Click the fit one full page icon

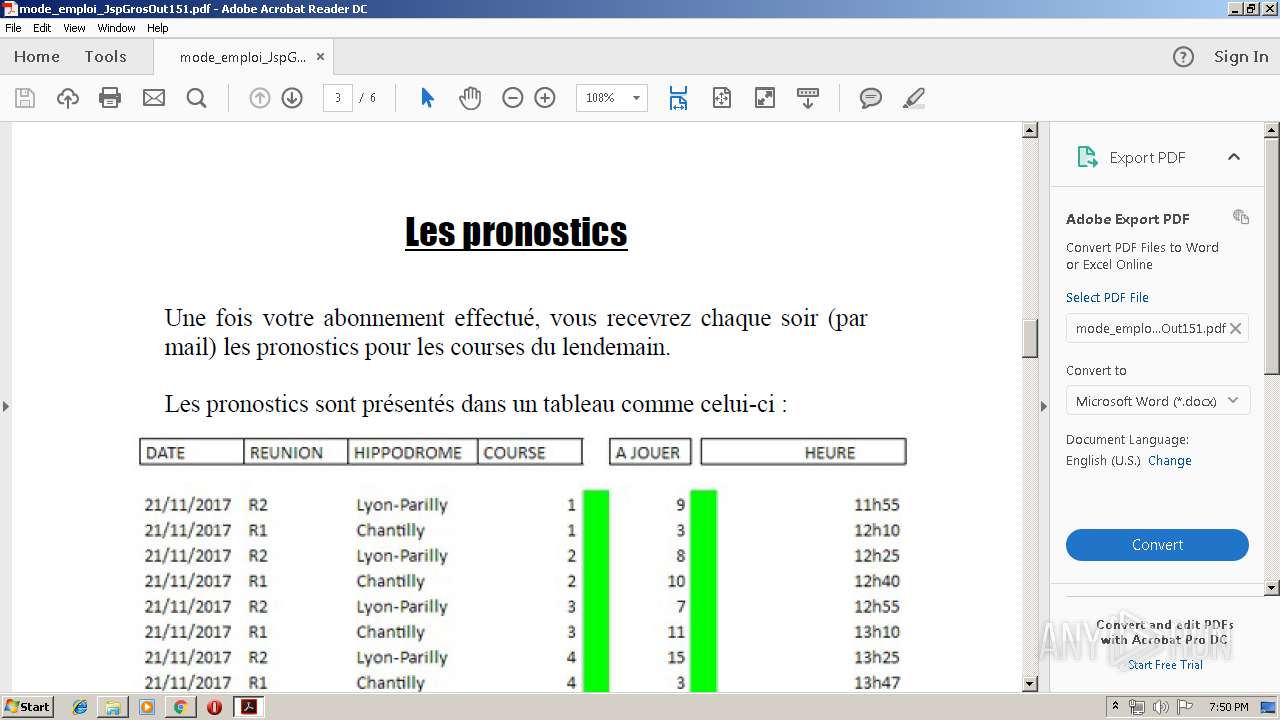(x=722, y=98)
